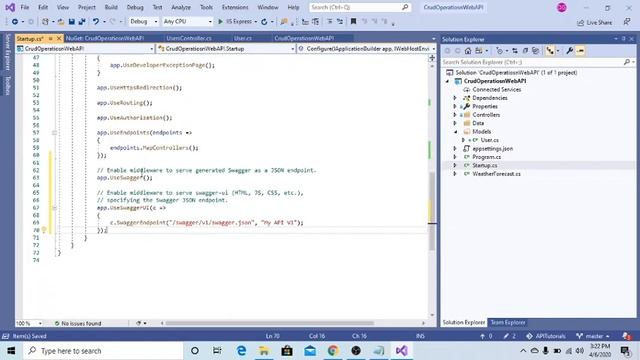This screenshot has height=360, width=640.
Task: Click the Visual Studio logo icon
Action: click(10, 7)
